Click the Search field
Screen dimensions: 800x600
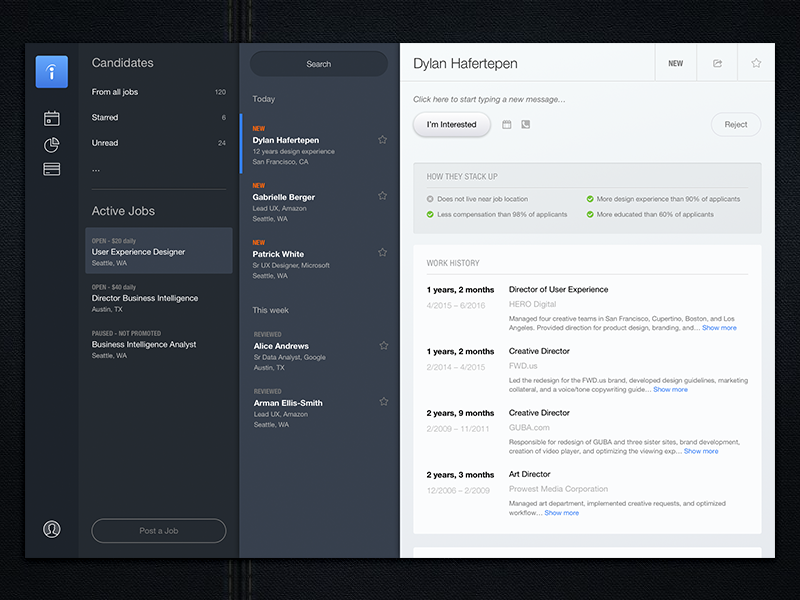(x=319, y=64)
